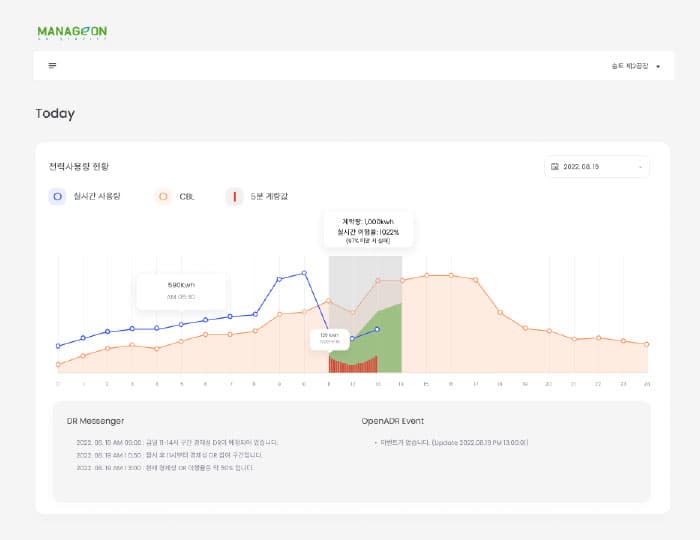Click the red 5-minute meter bars
Image resolution: width=700 pixels, height=540 pixels.
coord(353,365)
